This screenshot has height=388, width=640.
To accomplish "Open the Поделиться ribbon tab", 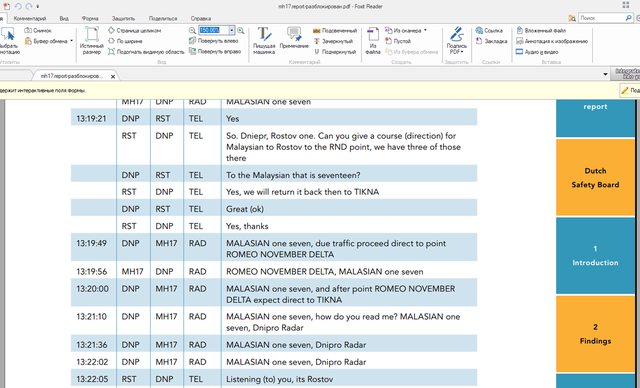I will (x=163, y=18).
